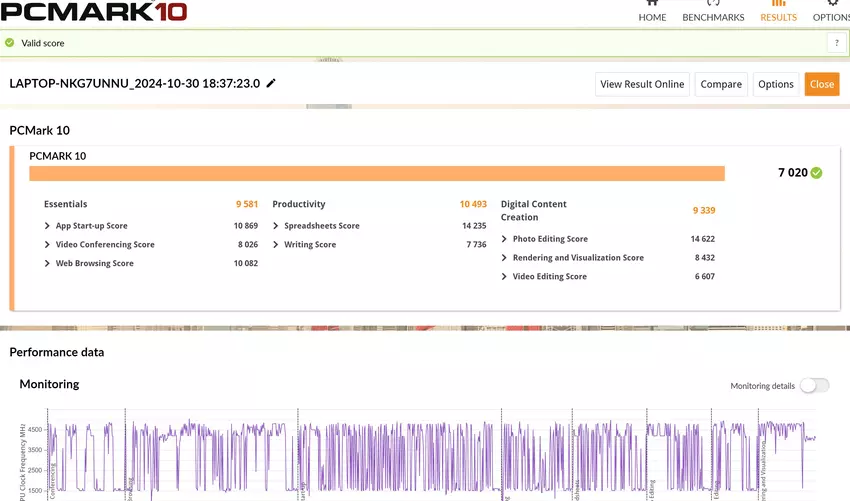Click the Home icon in top navigation
Image resolution: width=850 pixels, height=501 pixels.
652,4
